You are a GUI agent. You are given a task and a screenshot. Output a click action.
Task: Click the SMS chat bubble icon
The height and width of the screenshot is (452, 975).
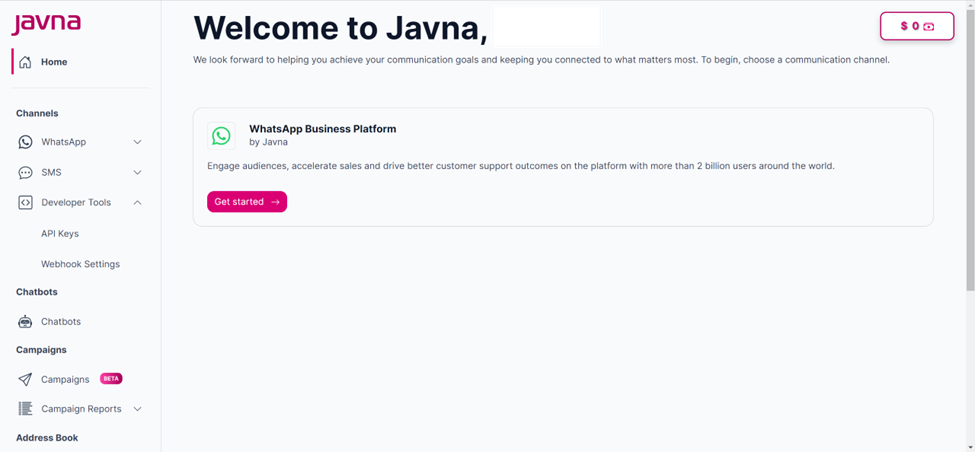[x=25, y=172]
